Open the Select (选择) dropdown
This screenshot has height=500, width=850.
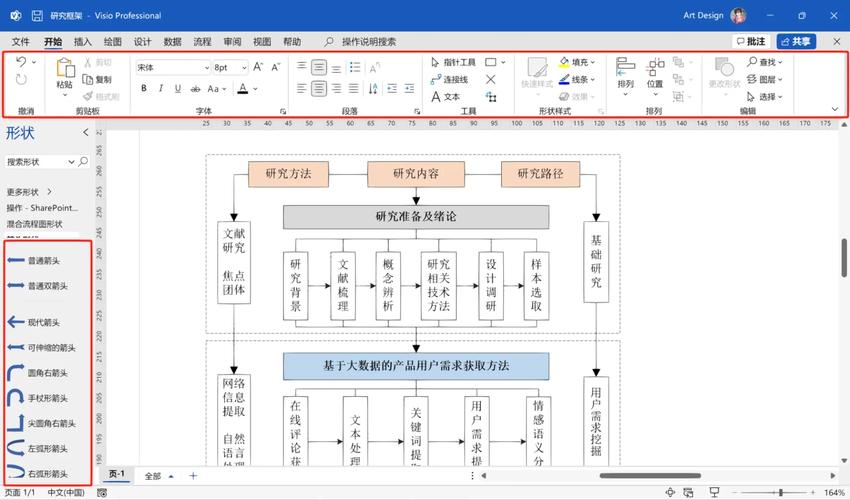coord(764,97)
